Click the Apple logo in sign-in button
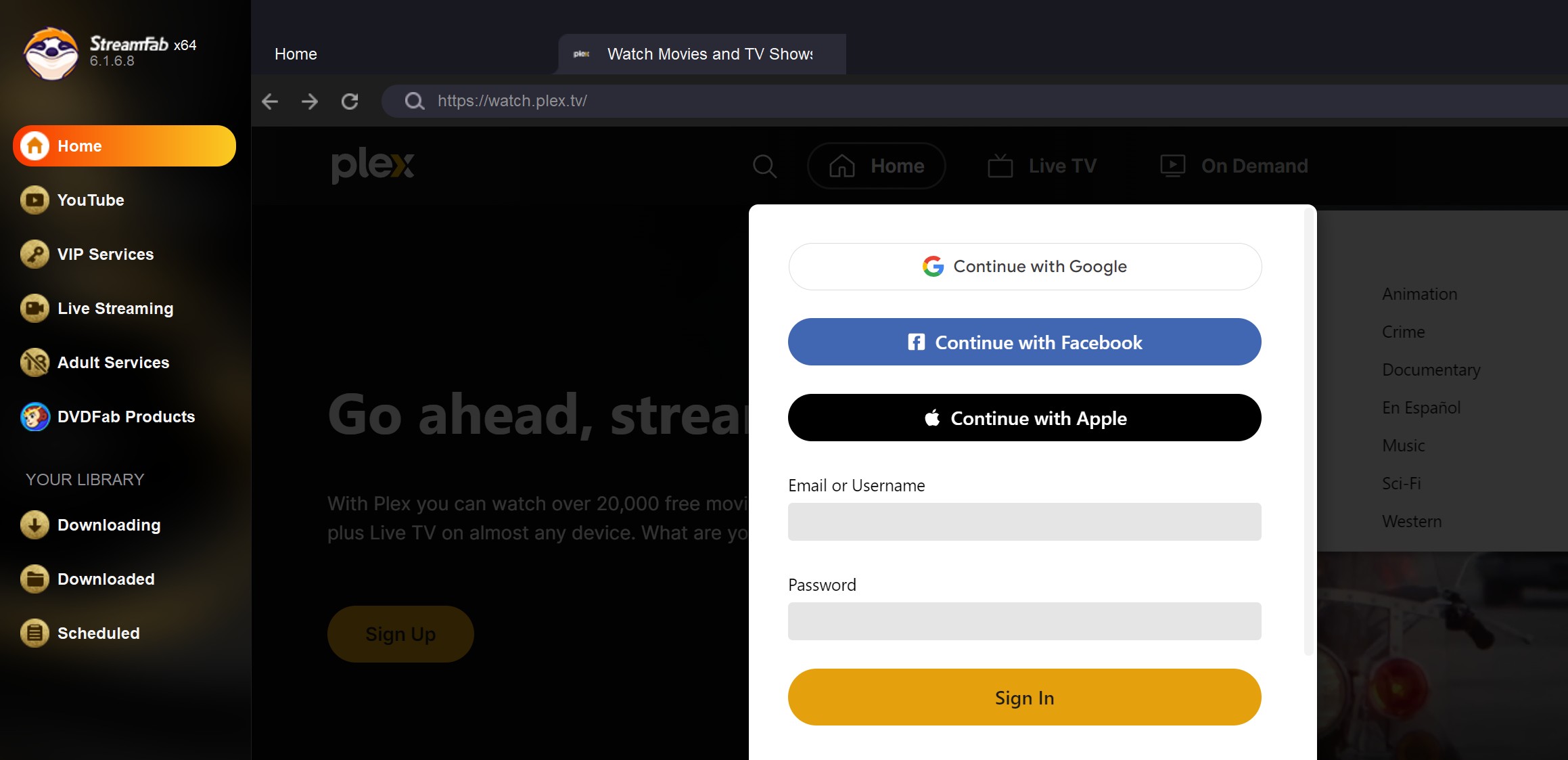This screenshot has height=760, width=1568. 932,418
